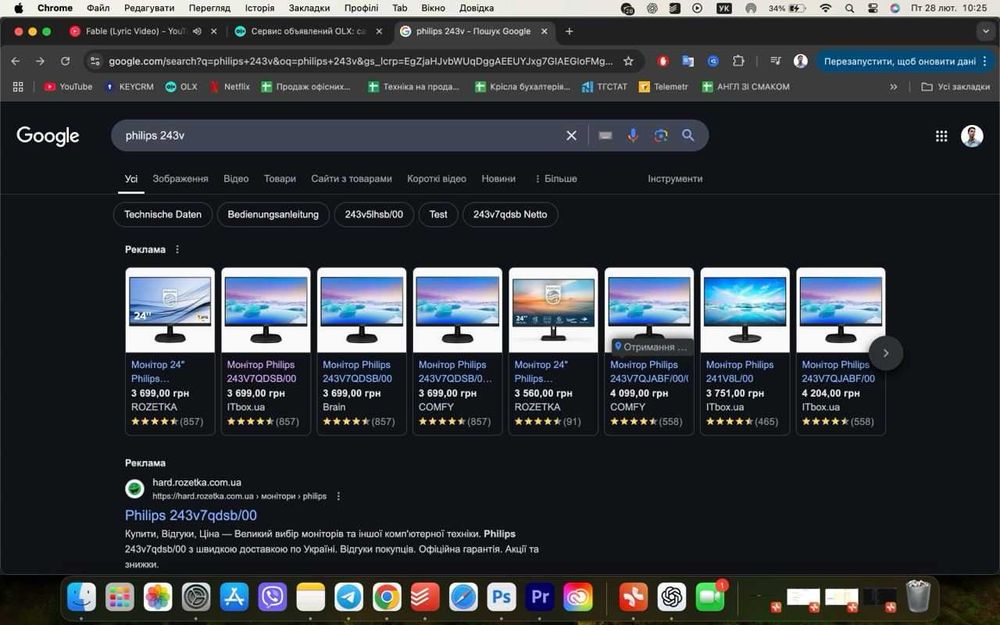The image size is (1000, 625).
Task: Go back to the previous page
Action: (x=16, y=61)
